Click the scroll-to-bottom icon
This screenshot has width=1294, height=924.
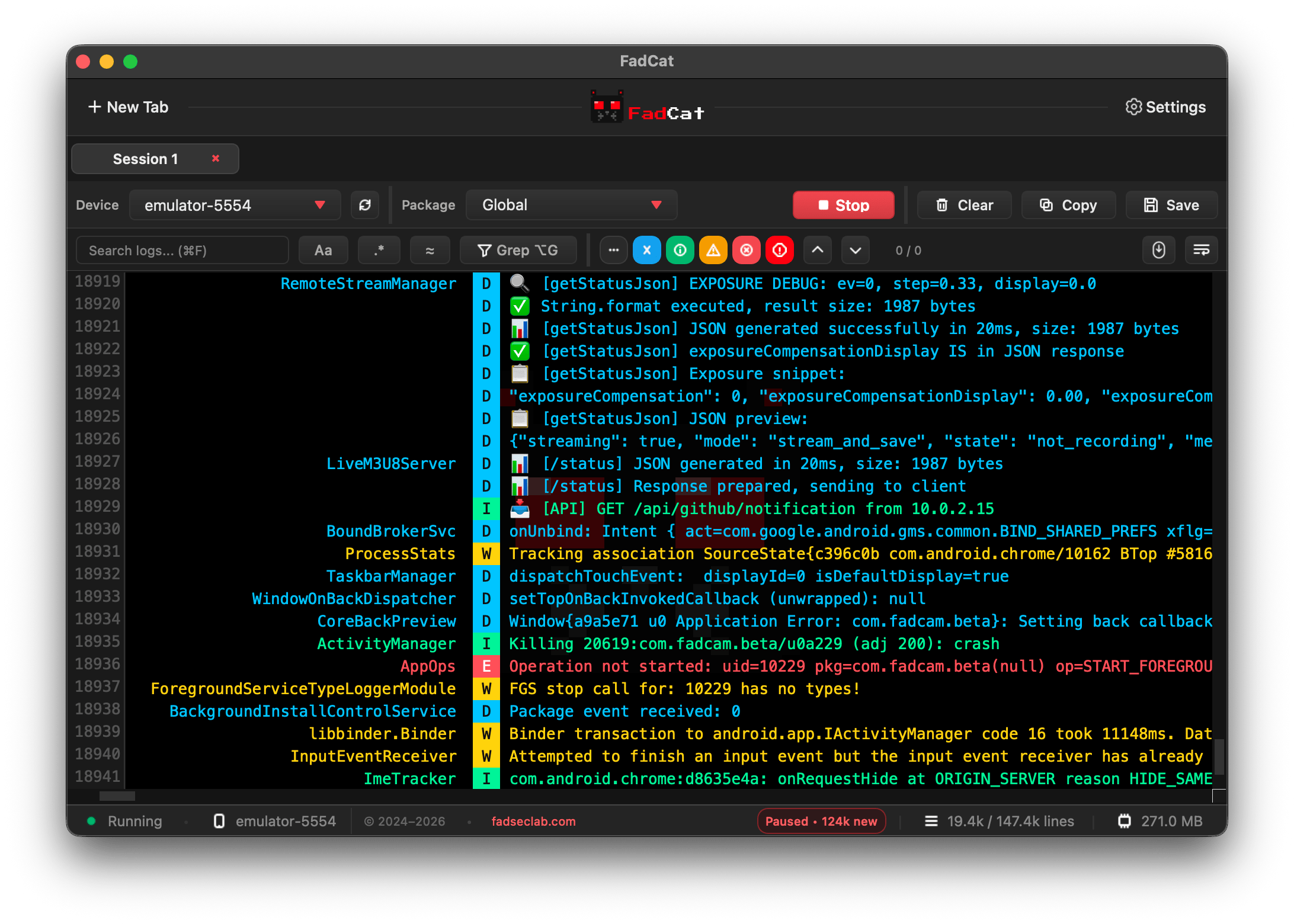(1159, 251)
